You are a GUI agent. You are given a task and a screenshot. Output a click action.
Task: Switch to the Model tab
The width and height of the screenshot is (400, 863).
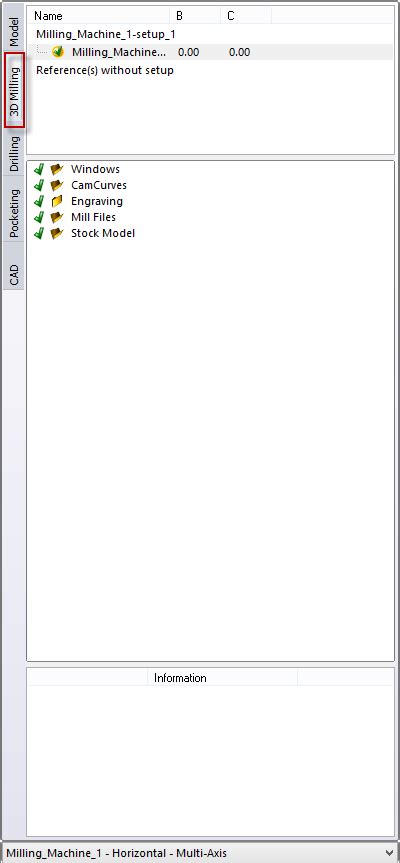[x=14, y=29]
